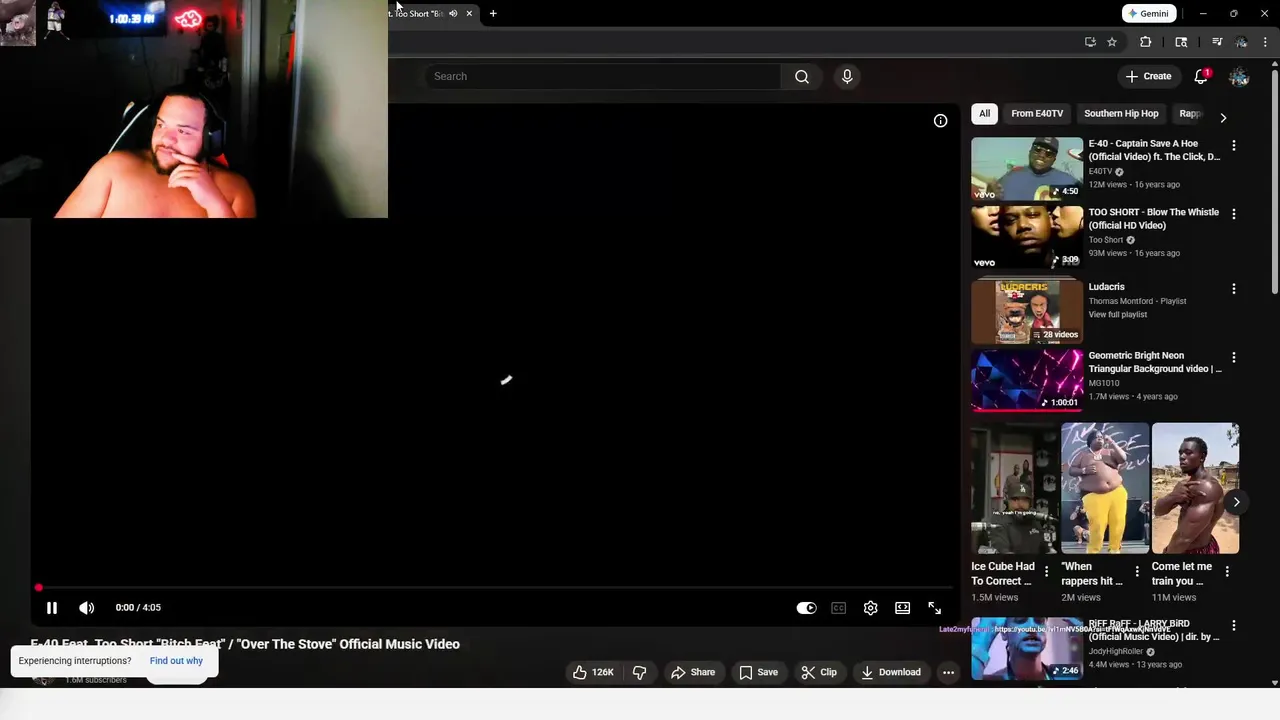
Task: Open Chrome media controls icon
Action: coord(1217,42)
